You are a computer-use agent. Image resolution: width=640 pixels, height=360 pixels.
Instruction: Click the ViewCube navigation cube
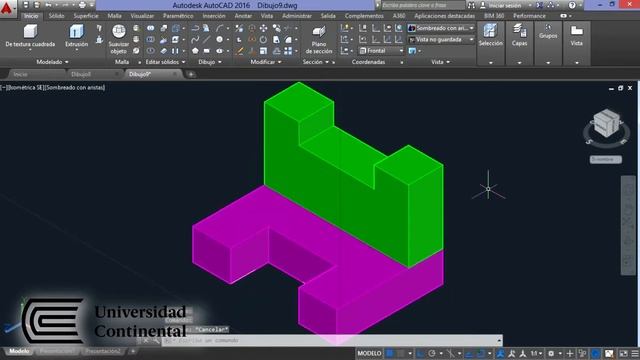[x=606, y=123]
